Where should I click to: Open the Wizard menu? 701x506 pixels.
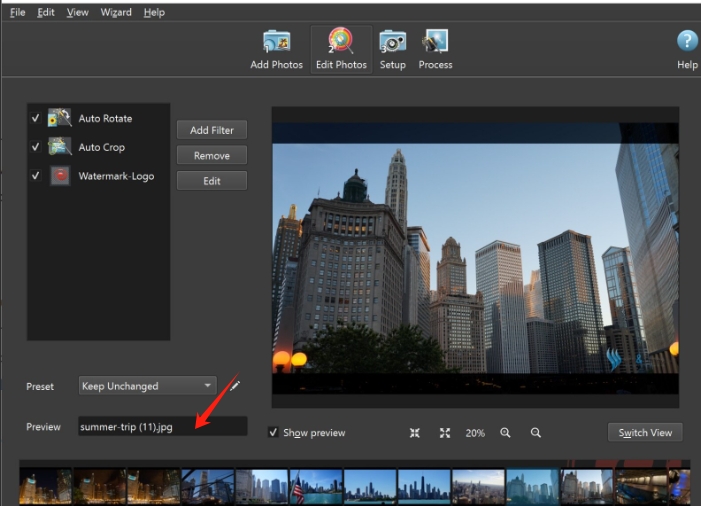pyautogui.click(x=116, y=13)
